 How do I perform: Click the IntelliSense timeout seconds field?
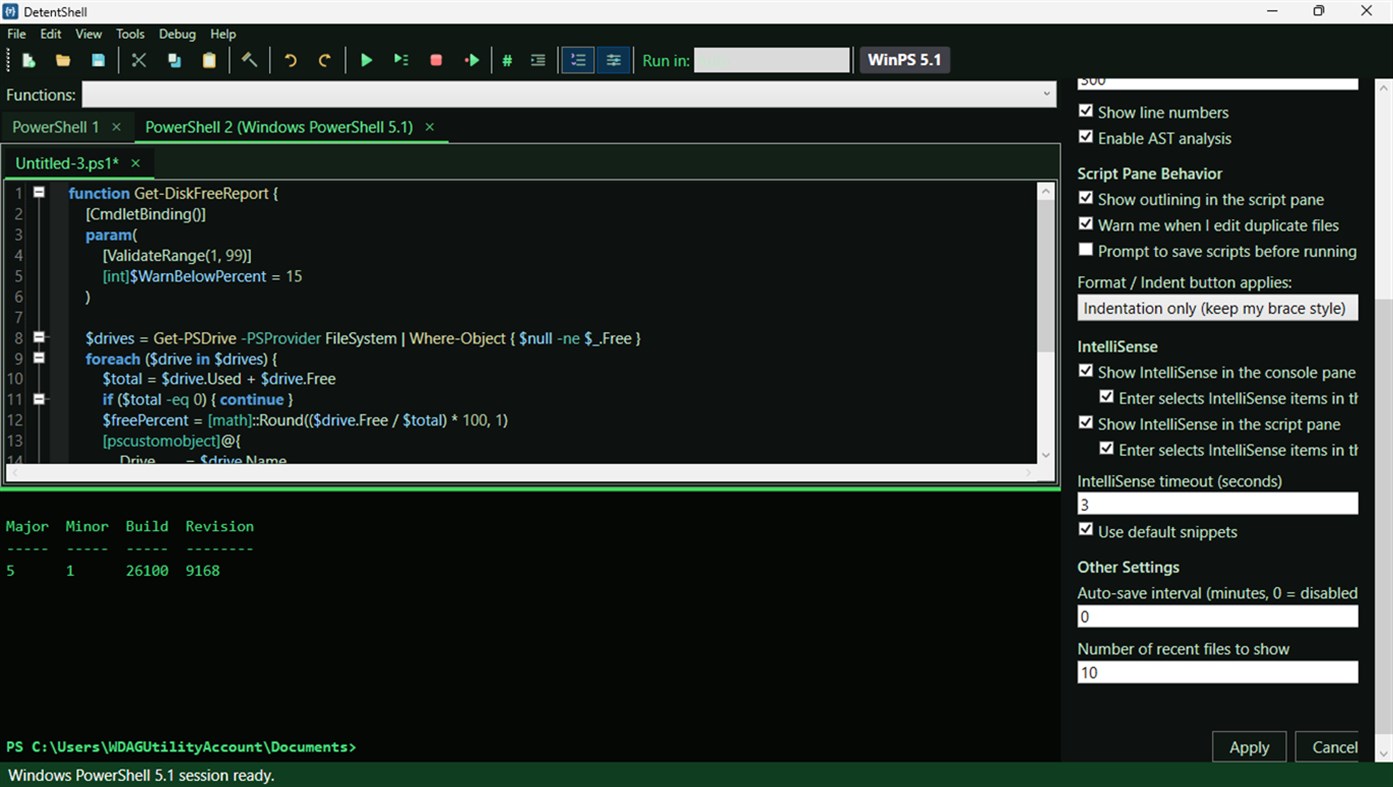1217,504
